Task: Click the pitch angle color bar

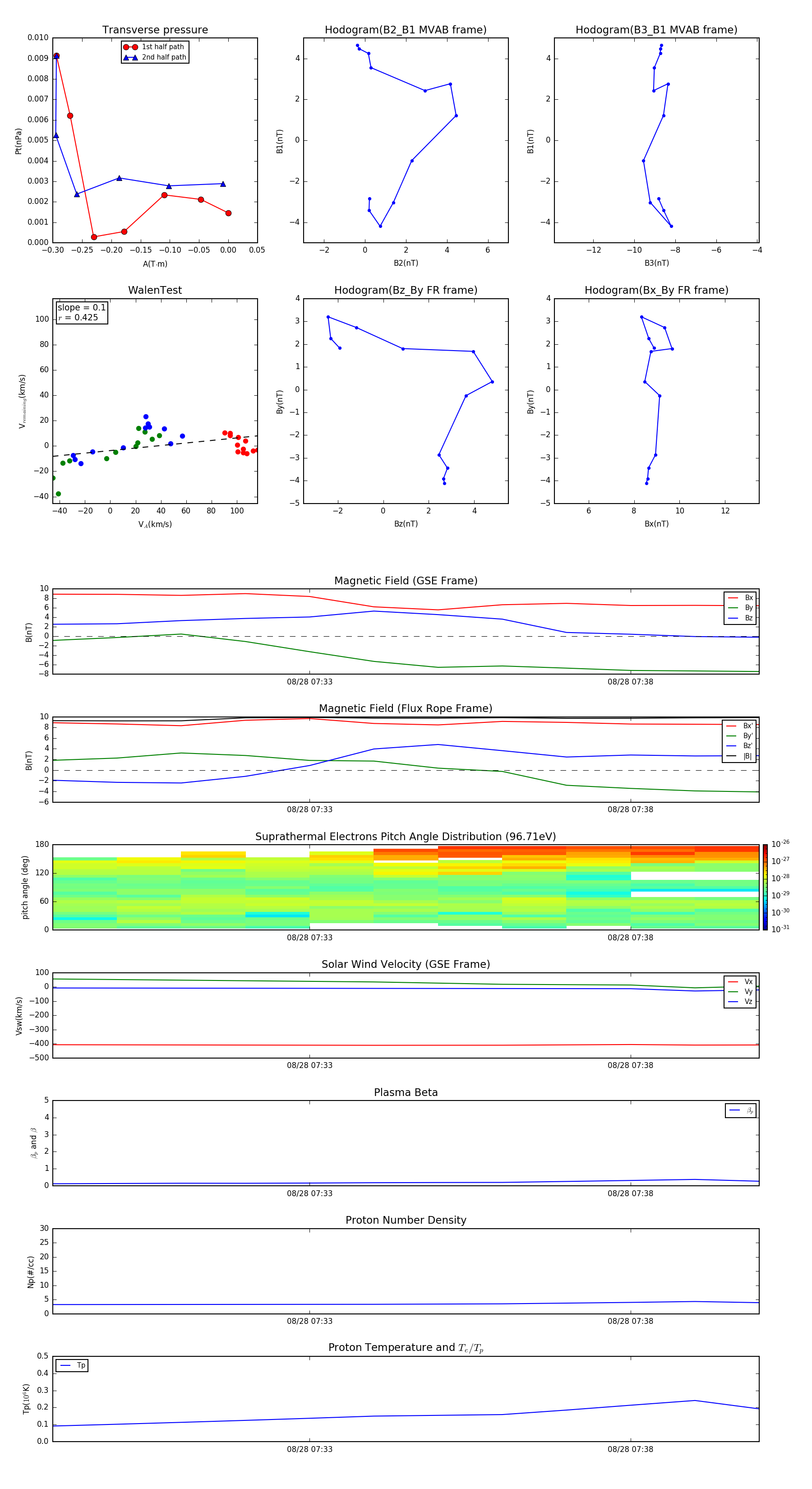Action: pyautogui.click(x=765, y=887)
